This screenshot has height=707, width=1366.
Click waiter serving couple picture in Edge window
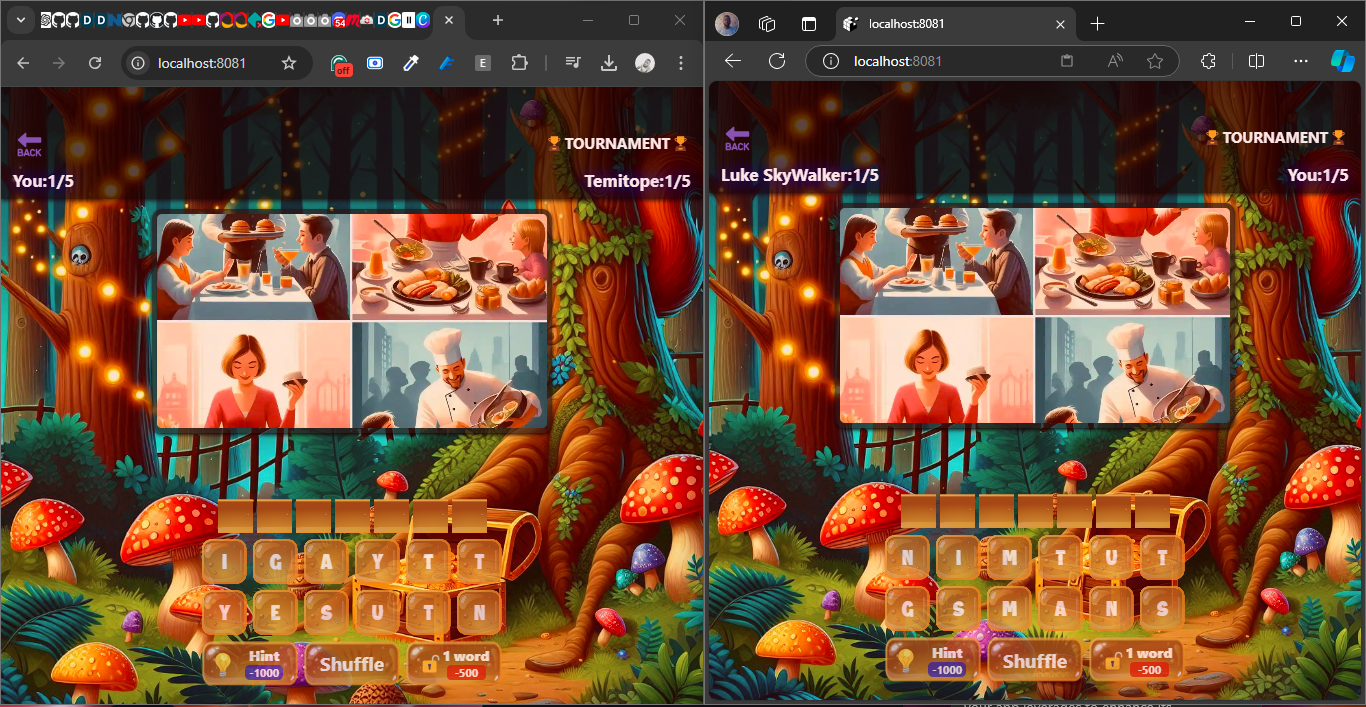coord(937,262)
